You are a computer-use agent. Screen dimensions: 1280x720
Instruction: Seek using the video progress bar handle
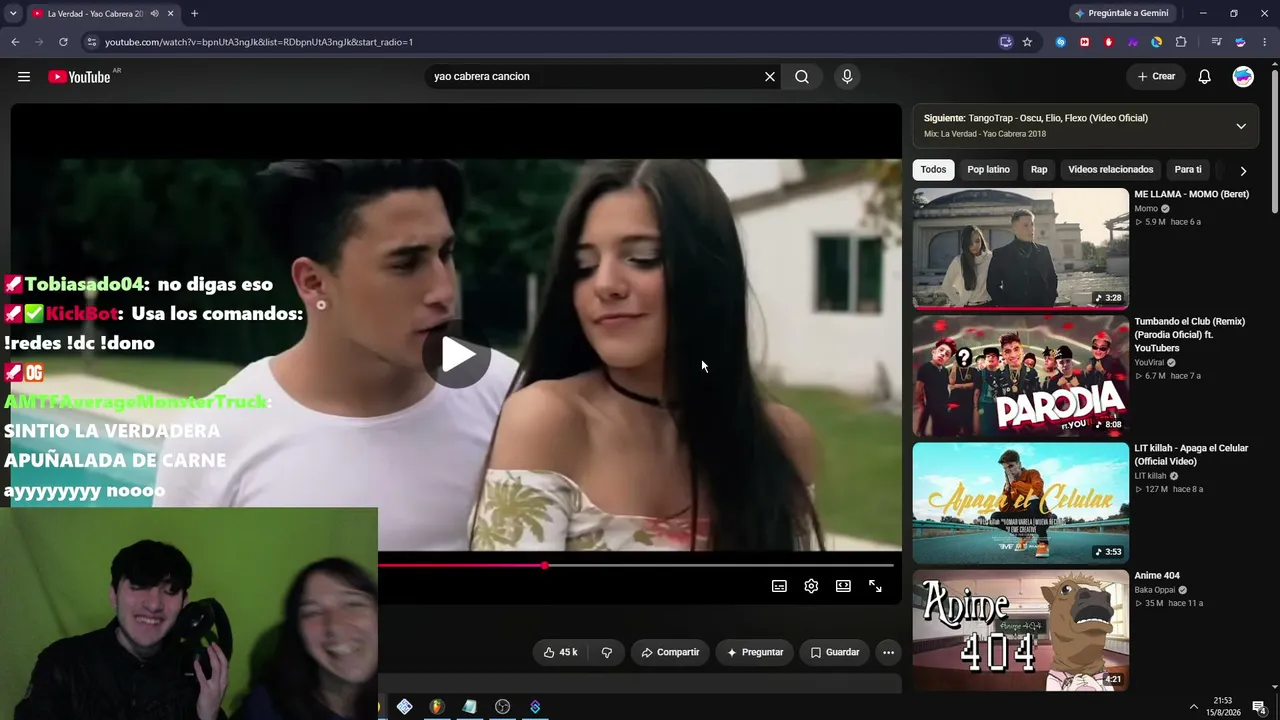[x=545, y=566]
